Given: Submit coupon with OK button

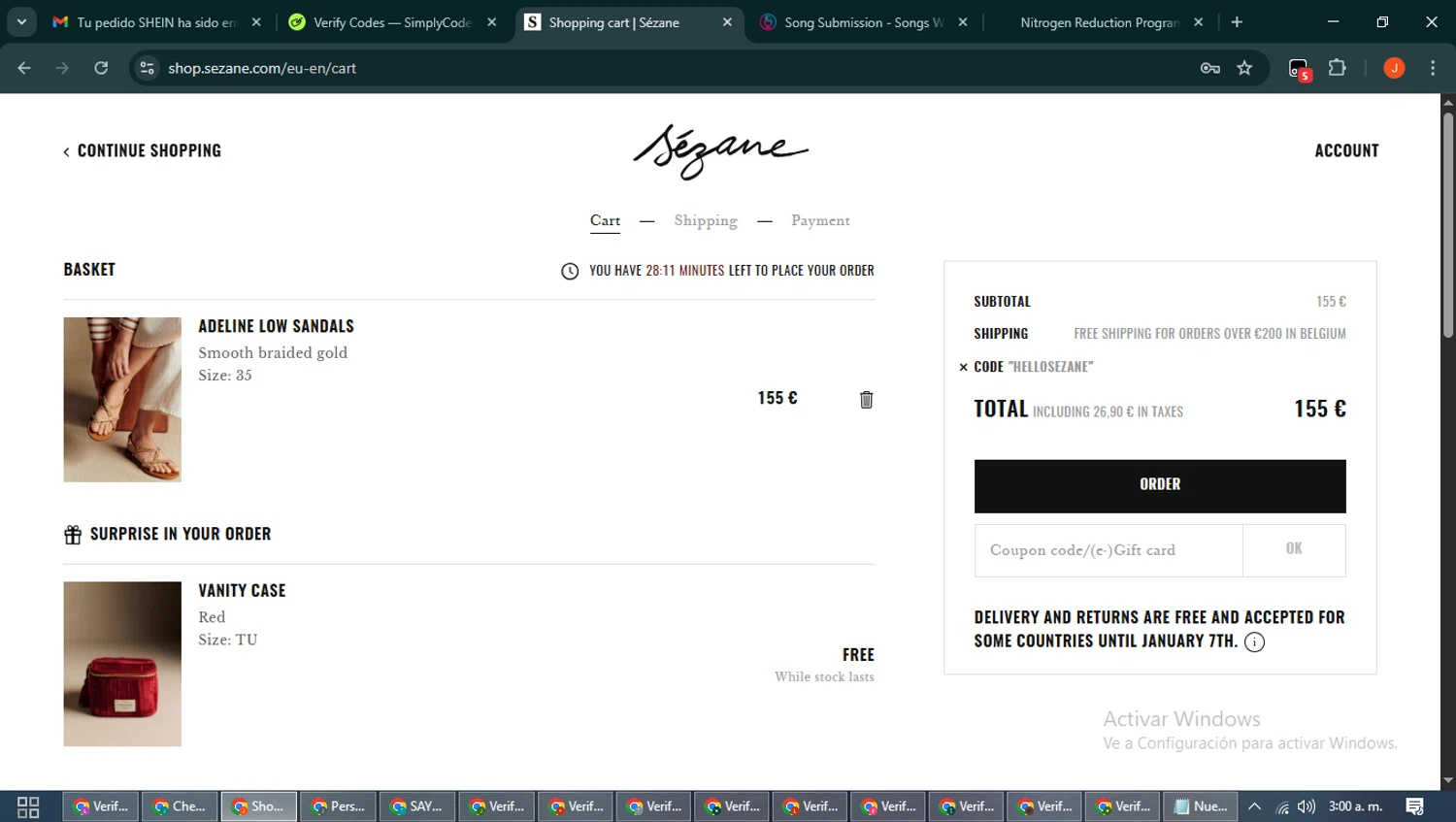Looking at the screenshot, I should tap(1294, 550).
